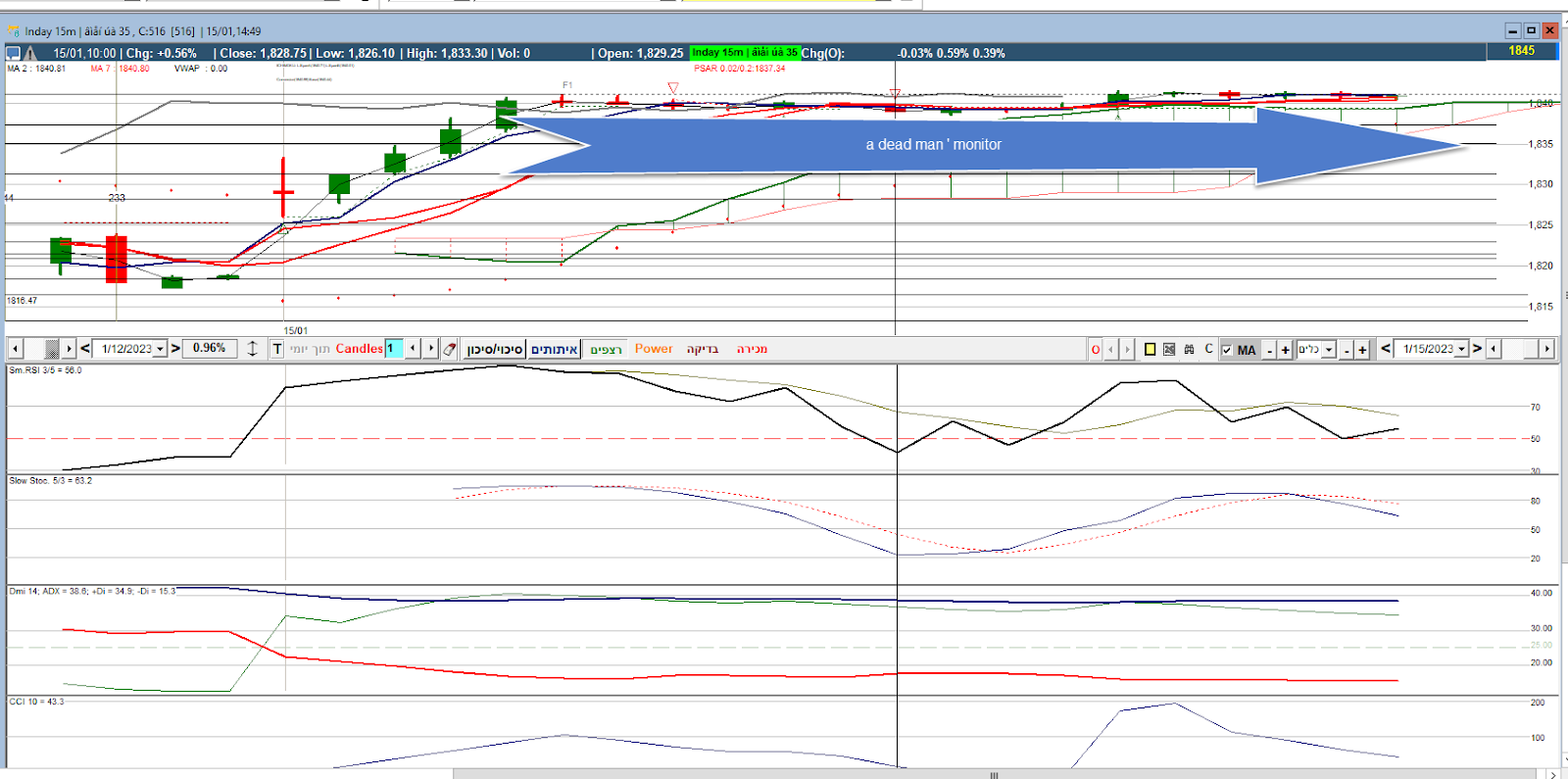Click left arrow of bottom-left scrollbar
1568x779 pixels.
16,349
